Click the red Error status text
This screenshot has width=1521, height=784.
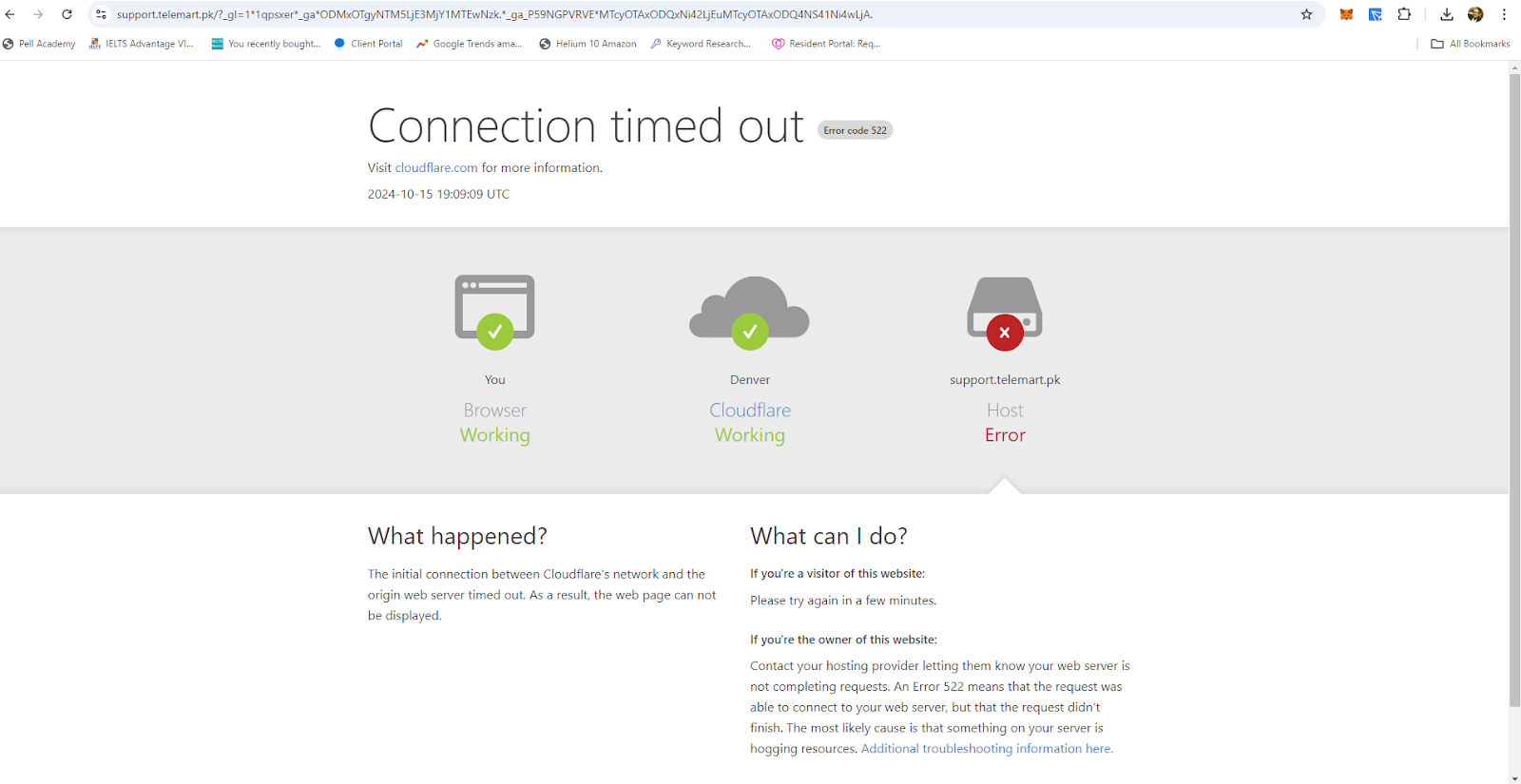pos(1005,435)
